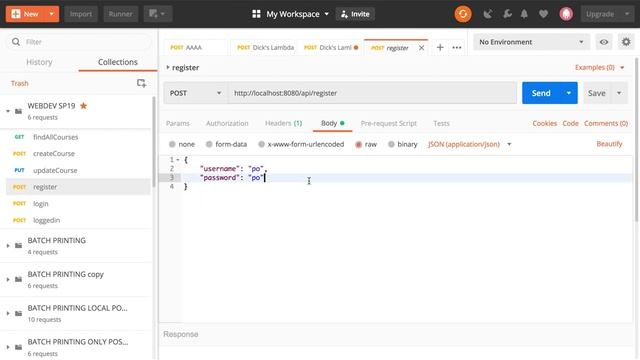Open the satellite capture requests icon
This screenshot has width=640, height=360.
[x=488, y=14]
